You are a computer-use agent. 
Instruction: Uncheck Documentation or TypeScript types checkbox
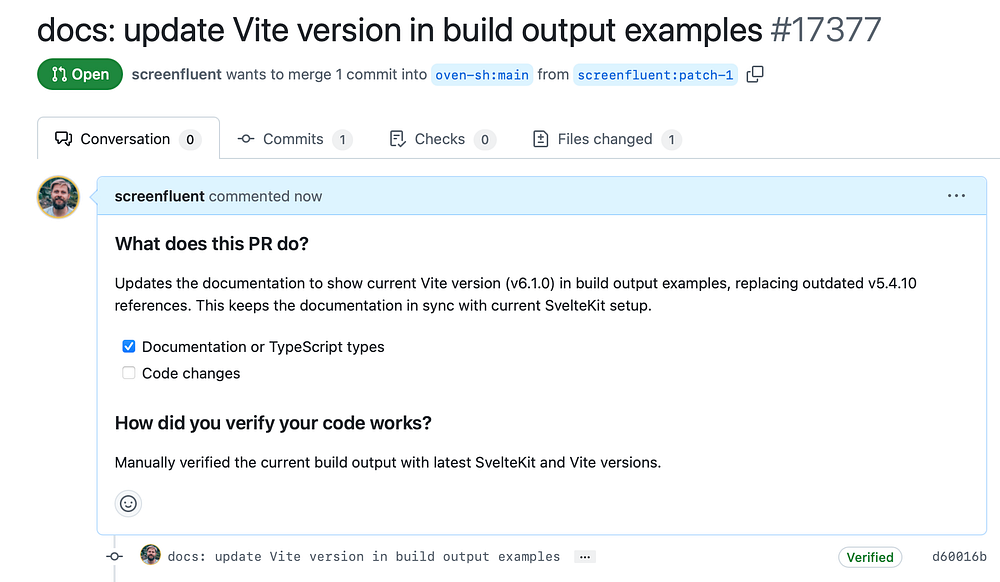pyautogui.click(x=129, y=347)
